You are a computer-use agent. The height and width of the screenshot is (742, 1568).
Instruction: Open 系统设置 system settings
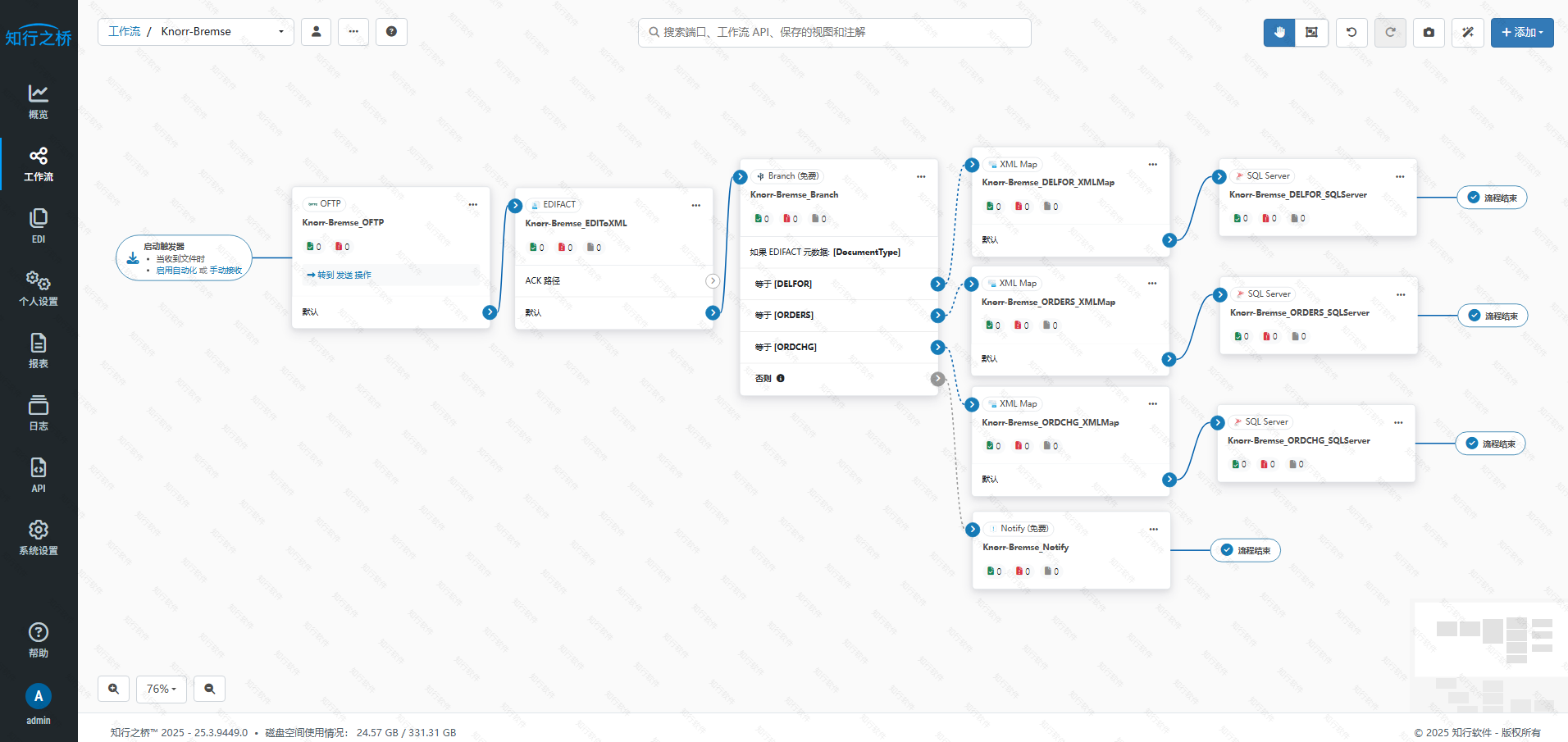pos(39,538)
